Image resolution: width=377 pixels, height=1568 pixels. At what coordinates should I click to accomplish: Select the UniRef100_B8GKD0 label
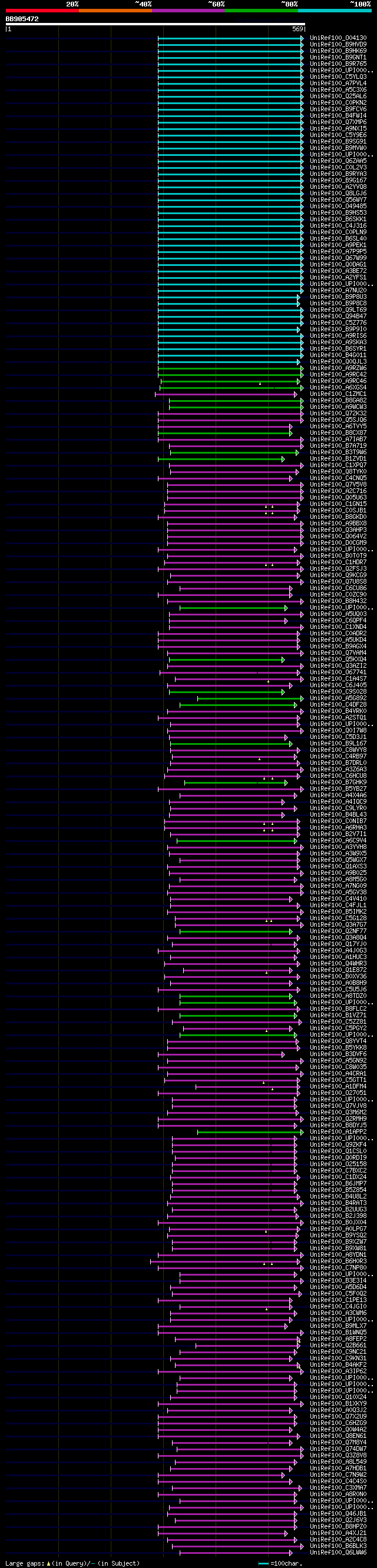click(x=338, y=517)
